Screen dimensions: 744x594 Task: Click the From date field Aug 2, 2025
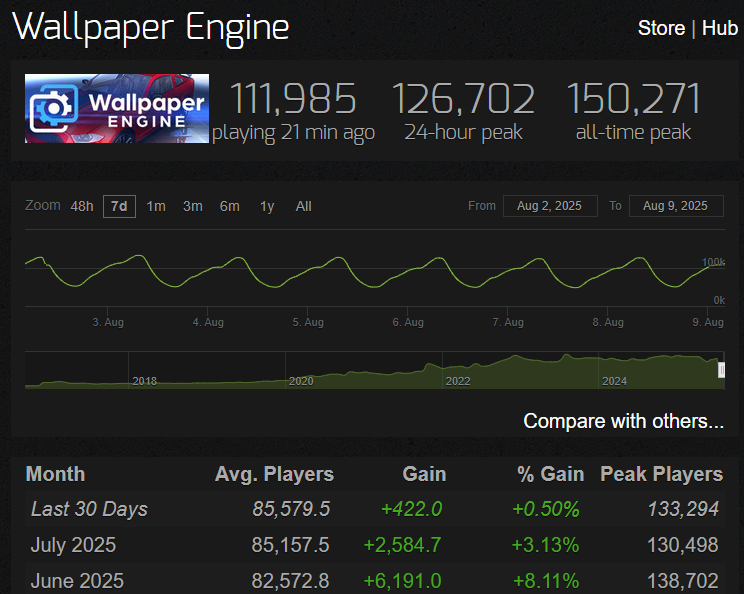tap(550, 206)
